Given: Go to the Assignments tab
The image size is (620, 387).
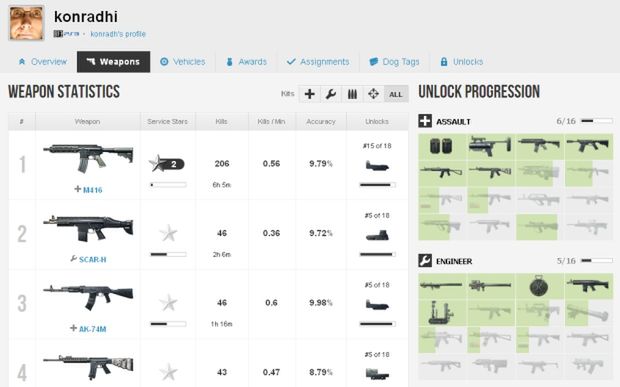Looking at the screenshot, I should click(x=318, y=62).
